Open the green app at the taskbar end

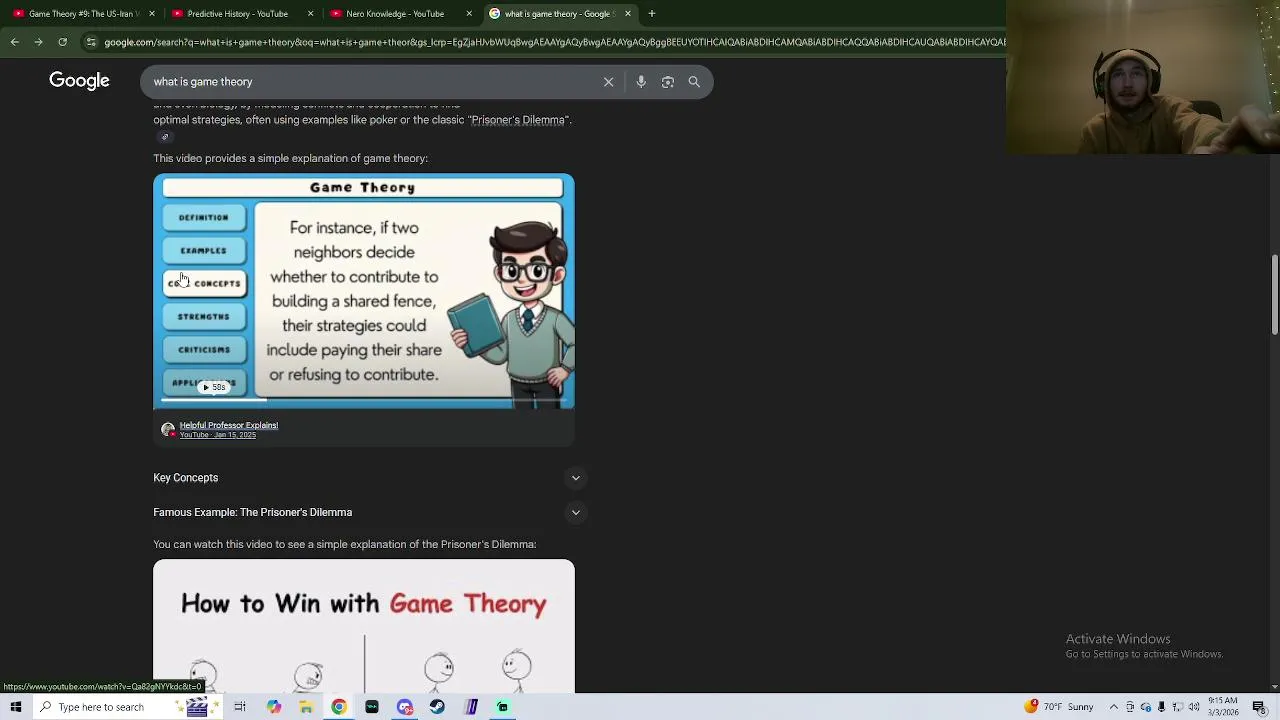point(503,707)
